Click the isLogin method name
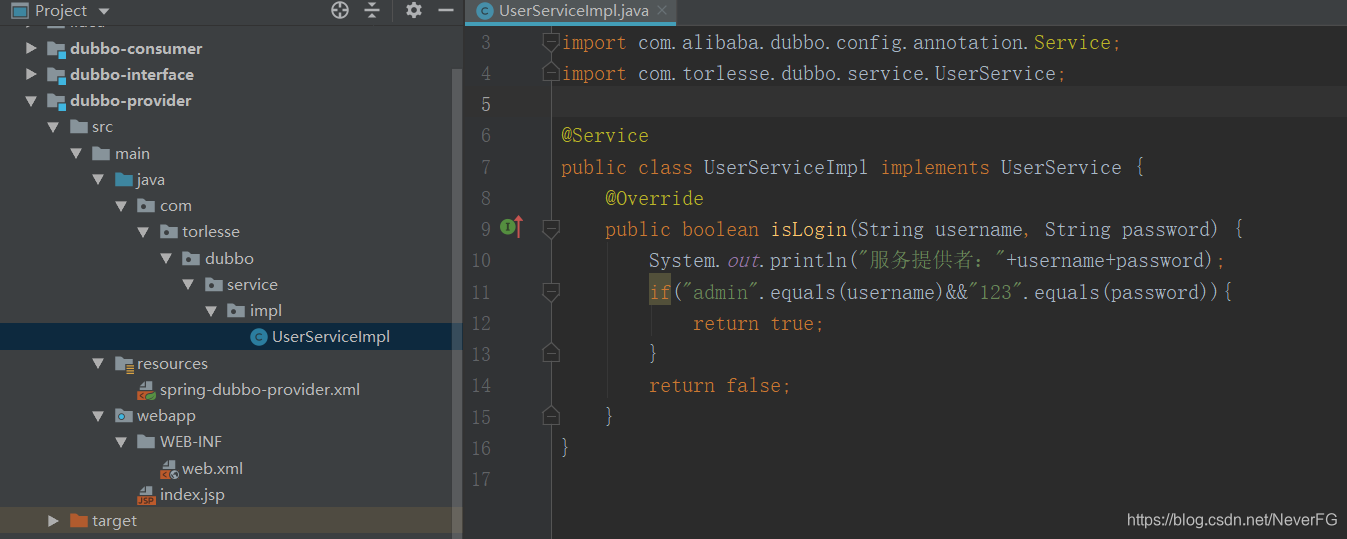This screenshot has height=539, width=1347. click(808, 229)
